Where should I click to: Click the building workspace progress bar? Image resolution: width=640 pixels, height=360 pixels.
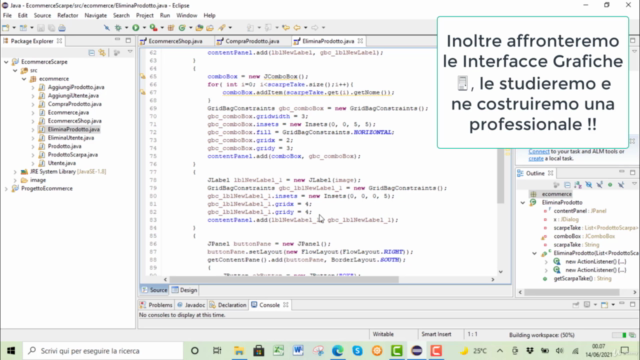tap(620, 335)
